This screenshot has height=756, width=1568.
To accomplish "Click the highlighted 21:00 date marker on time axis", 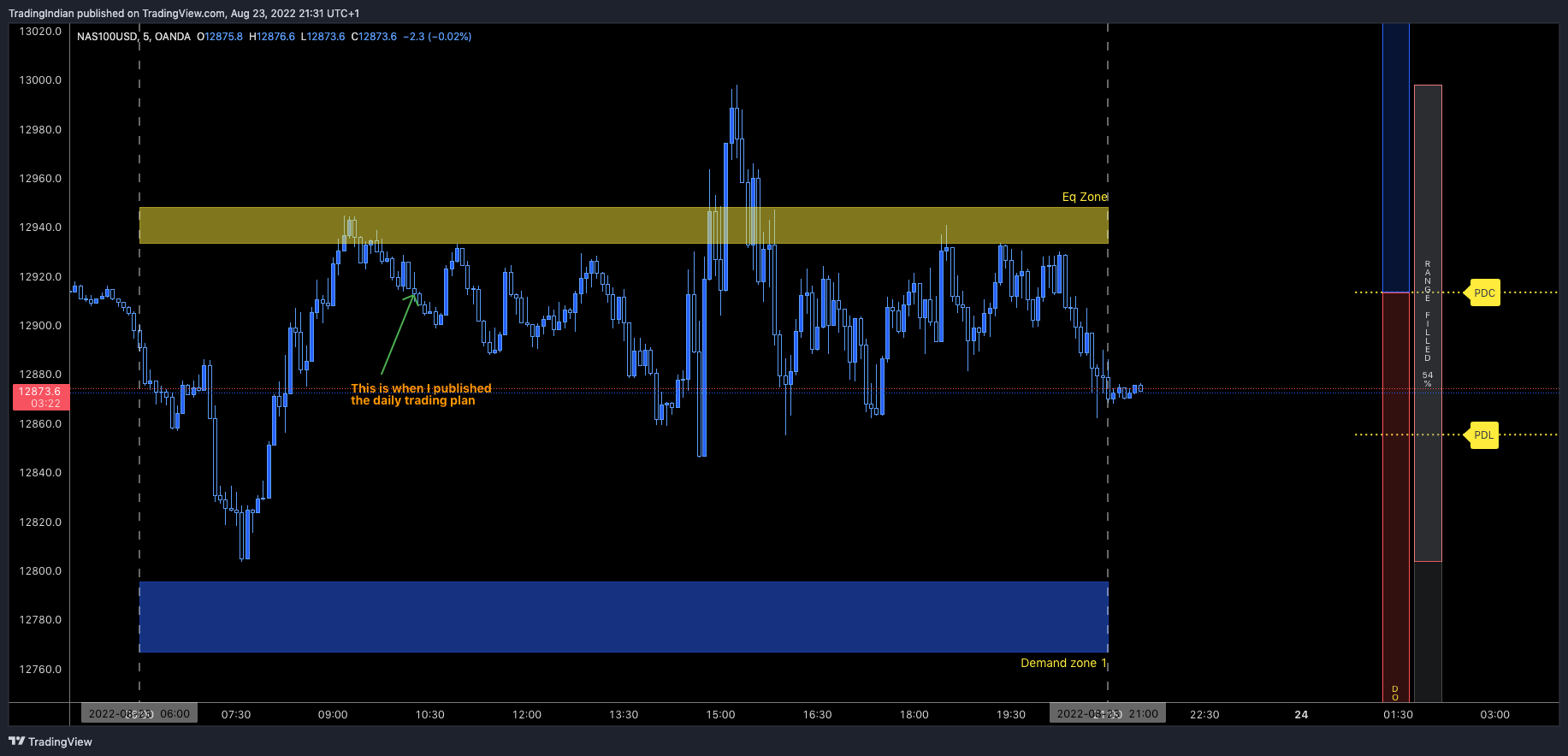I will click(1108, 713).
